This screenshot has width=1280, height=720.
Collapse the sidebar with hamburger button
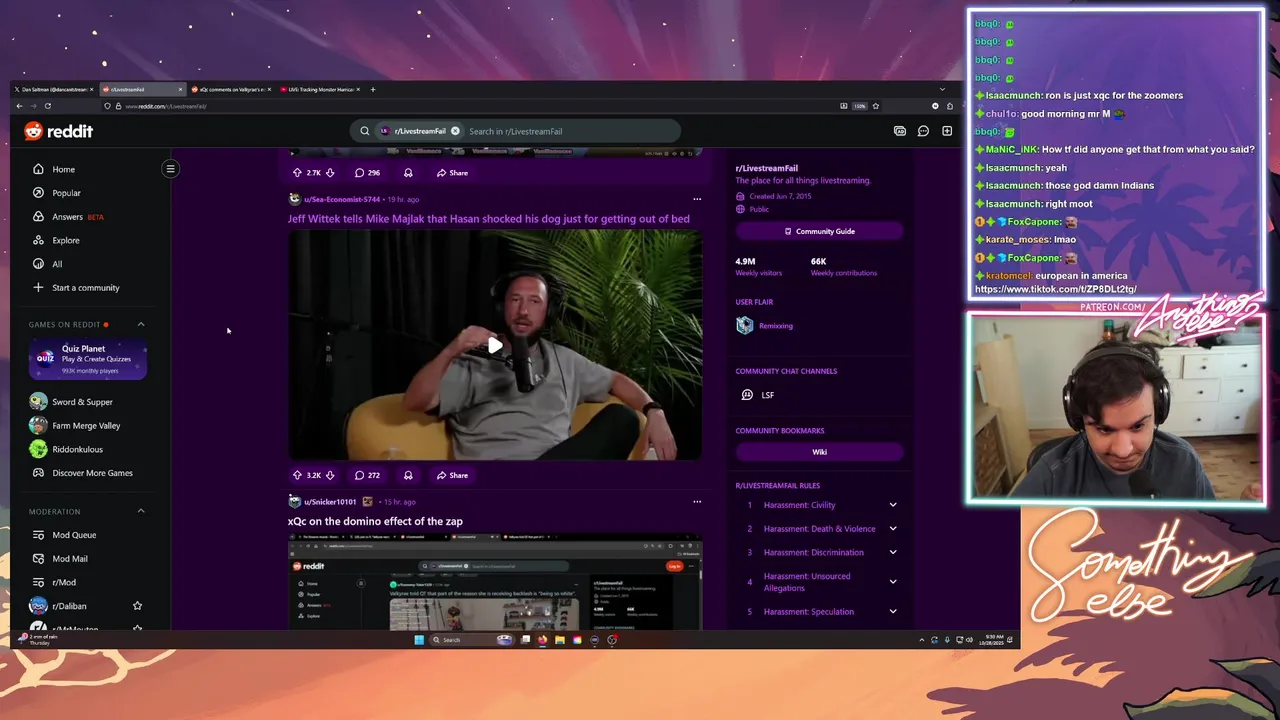point(170,169)
